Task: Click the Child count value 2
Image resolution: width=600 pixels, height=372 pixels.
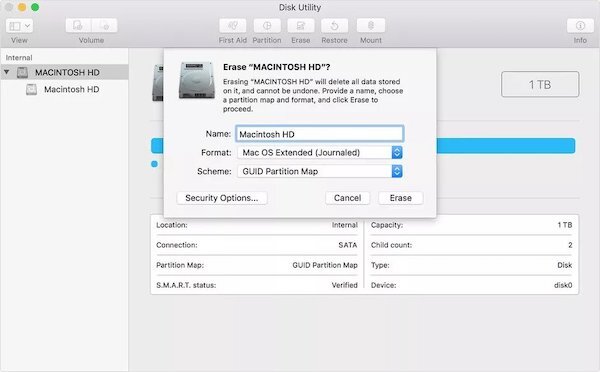Action: pyautogui.click(x=570, y=245)
